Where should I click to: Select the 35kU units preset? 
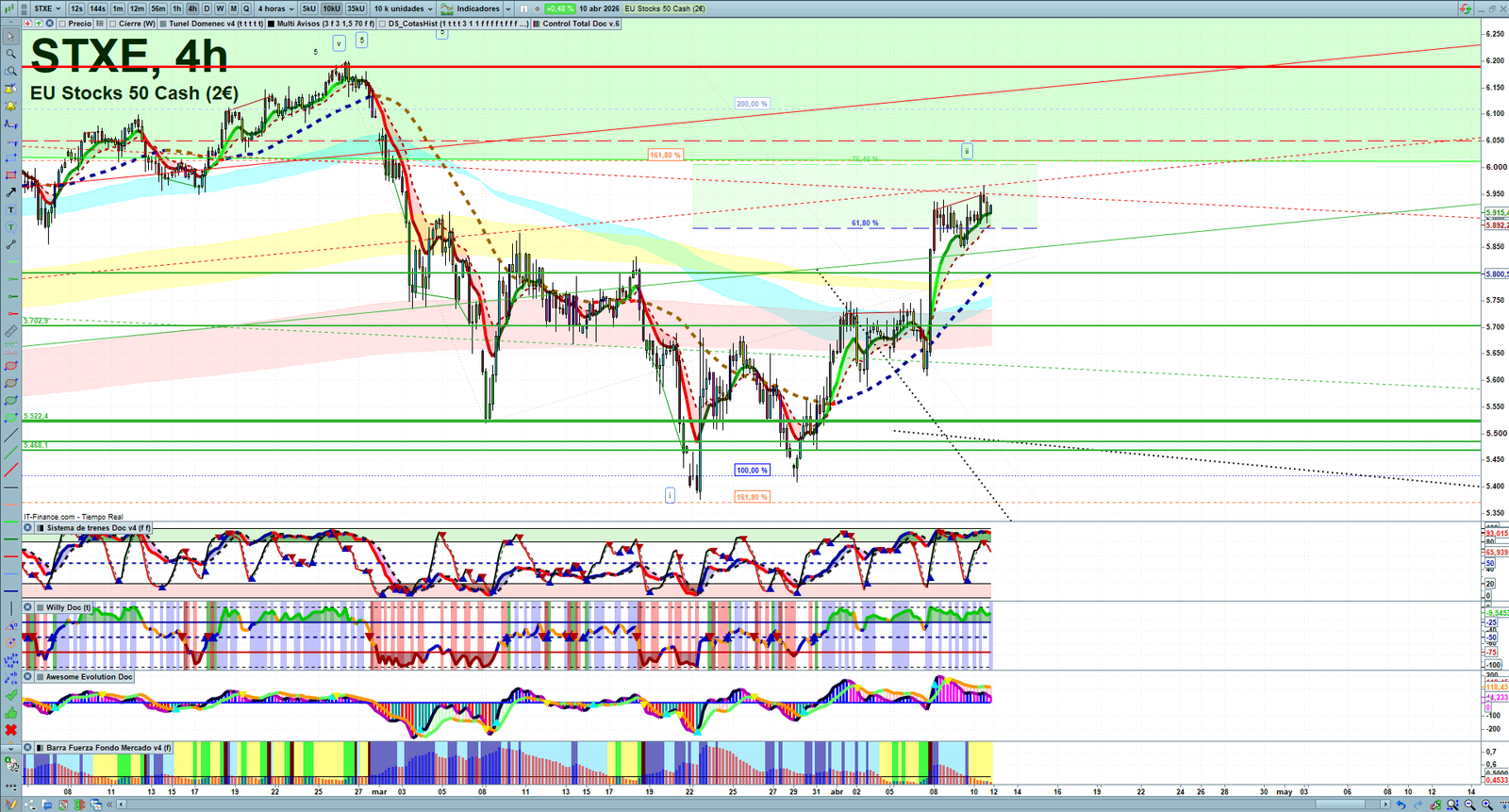click(x=356, y=8)
